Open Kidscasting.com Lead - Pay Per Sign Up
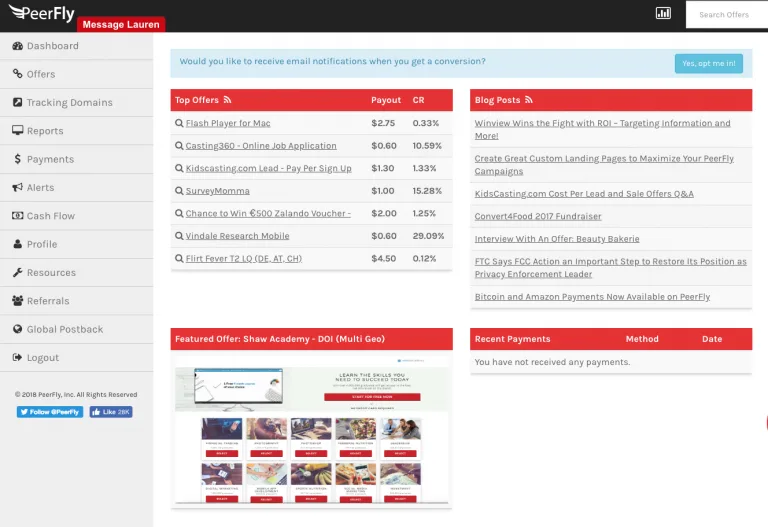Viewport: 768px width, 527px height. pyautogui.click(x=268, y=168)
